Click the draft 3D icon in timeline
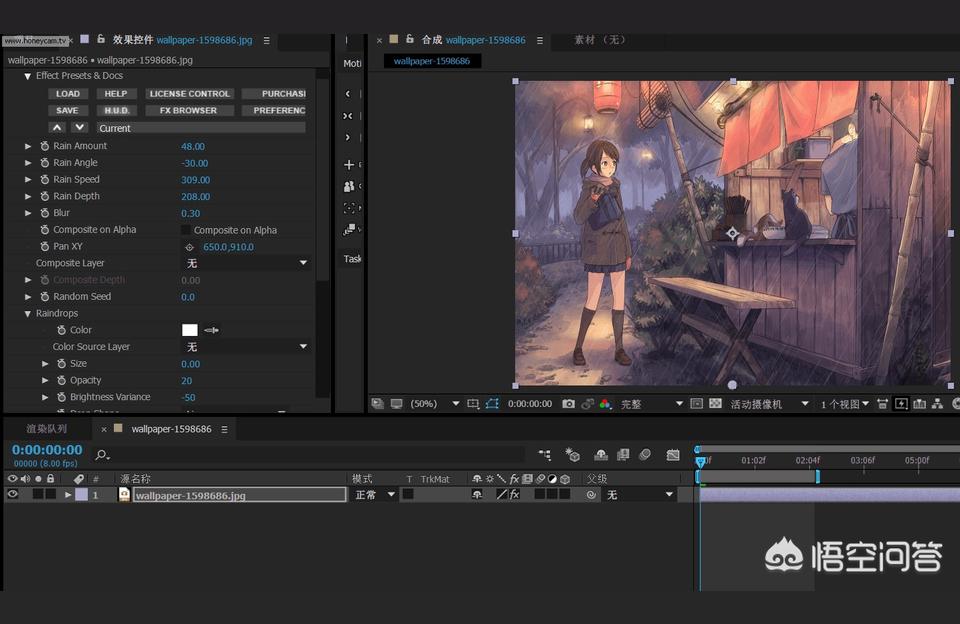The height and width of the screenshot is (624, 960). 572,454
